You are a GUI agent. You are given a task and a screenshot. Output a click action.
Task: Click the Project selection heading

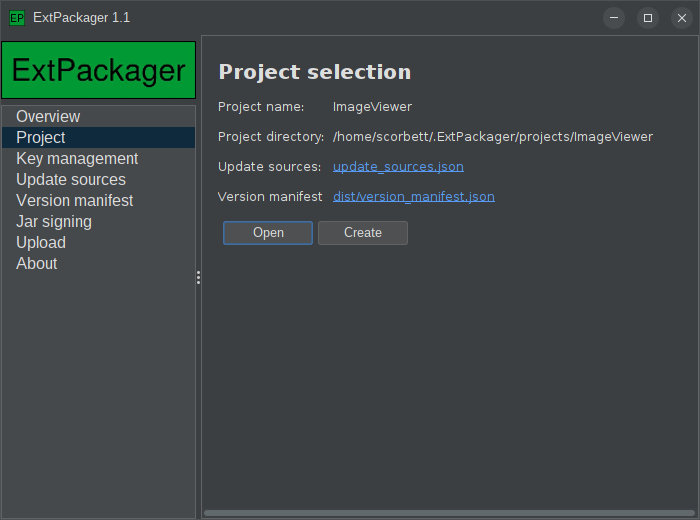315,72
